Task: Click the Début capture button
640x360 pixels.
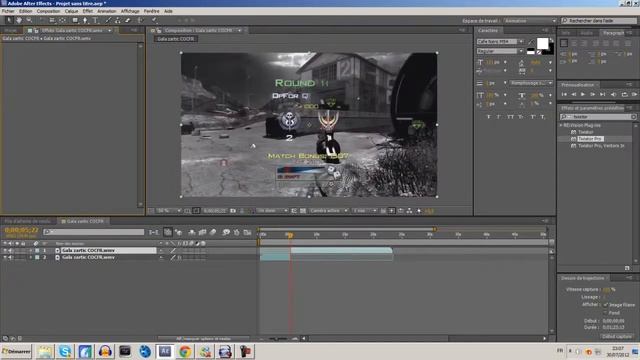Action: click(617, 337)
